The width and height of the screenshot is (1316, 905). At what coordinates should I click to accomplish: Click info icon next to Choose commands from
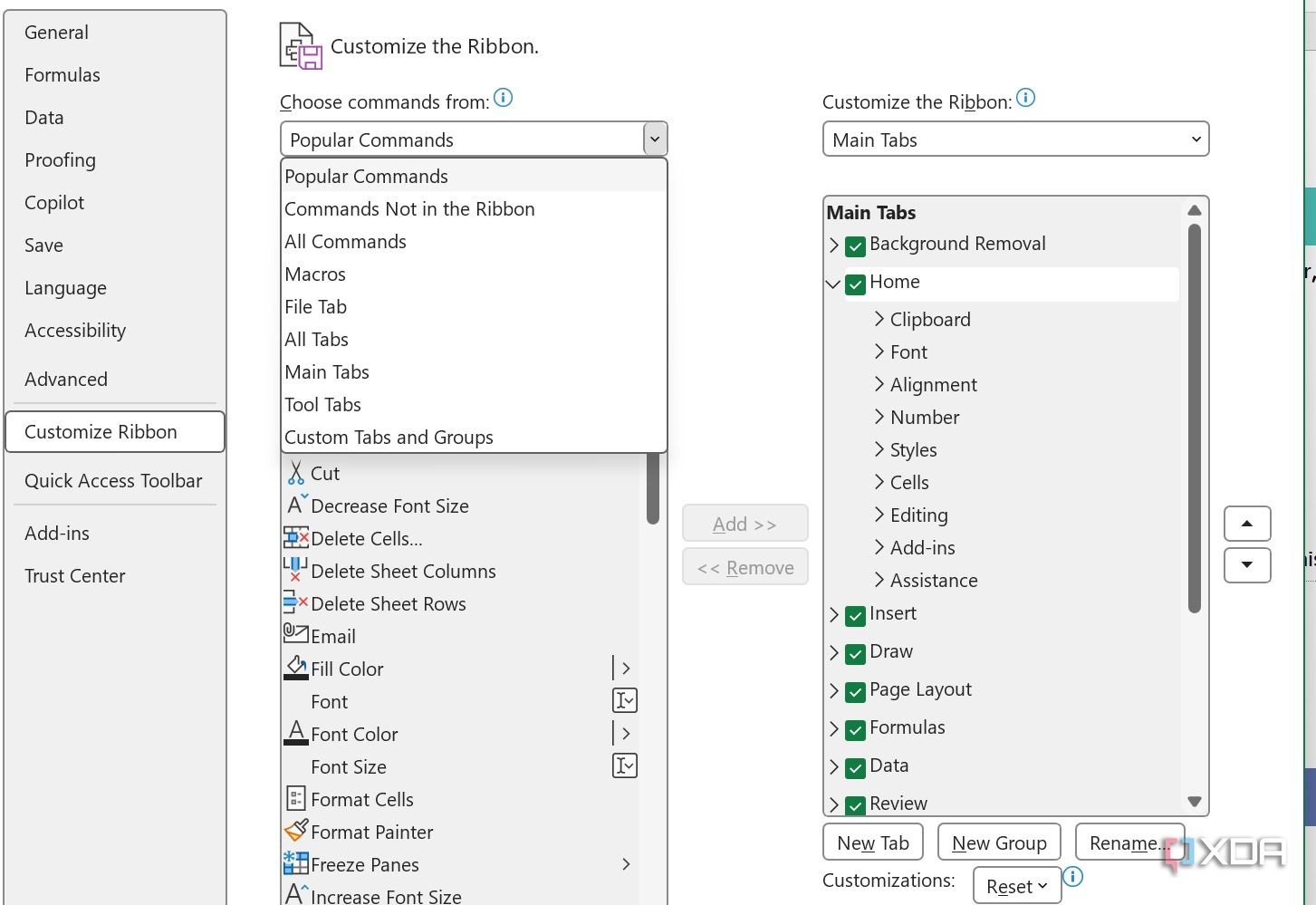[504, 98]
